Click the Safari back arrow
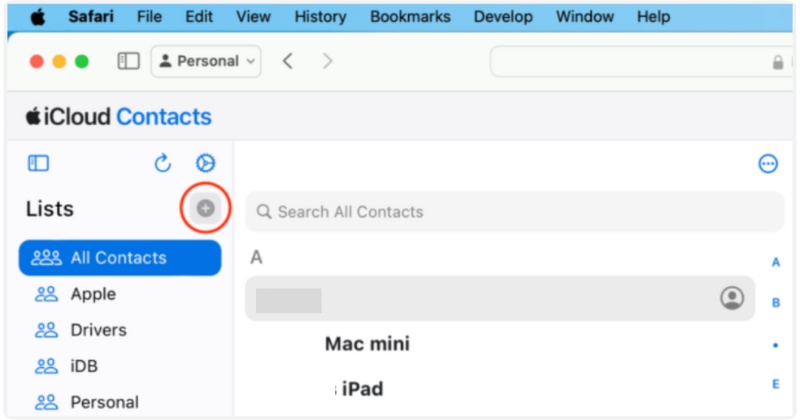800x420 pixels. 288,61
